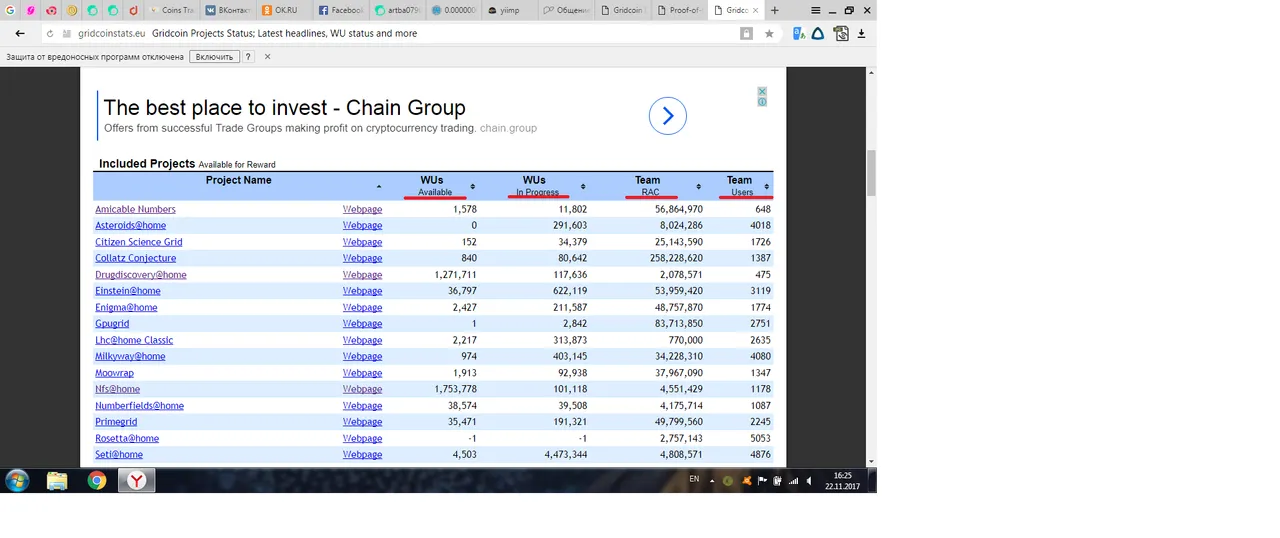Click the volume speaker tray icon
Image resolution: width=1280 pixels, height=538 pixels.
(809, 481)
